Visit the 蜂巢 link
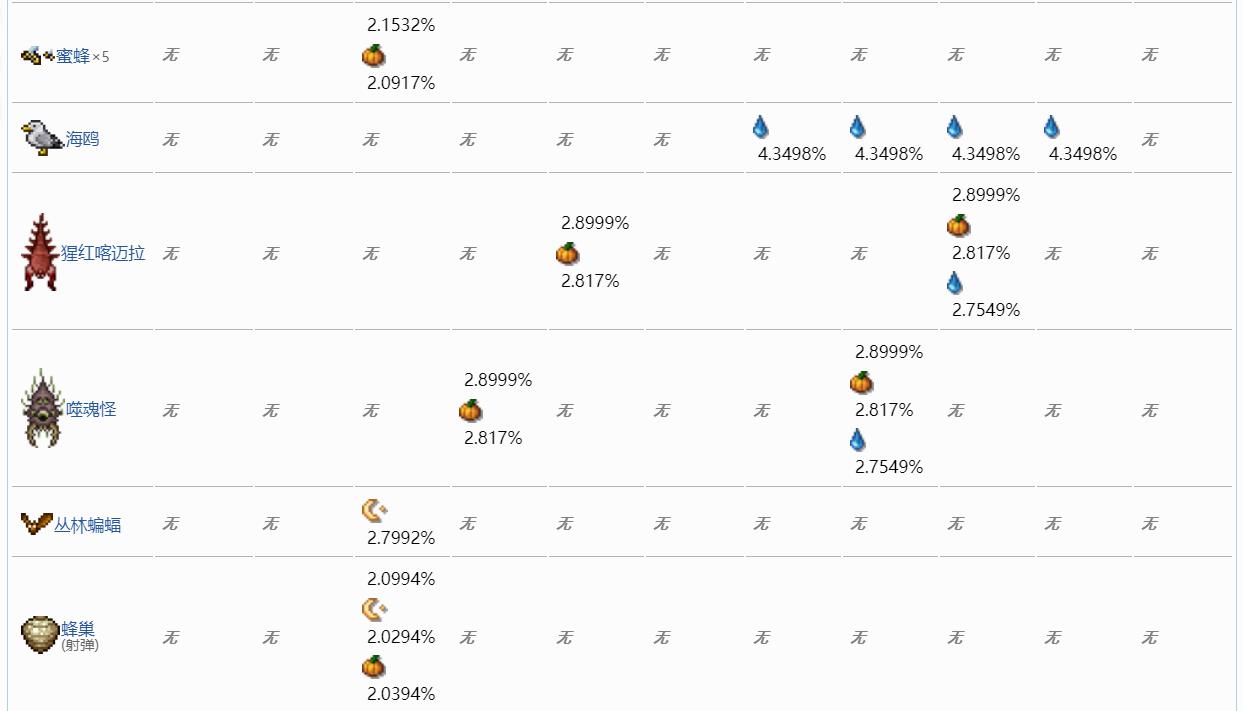This screenshot has width=1243, height=711. point(78,629)
